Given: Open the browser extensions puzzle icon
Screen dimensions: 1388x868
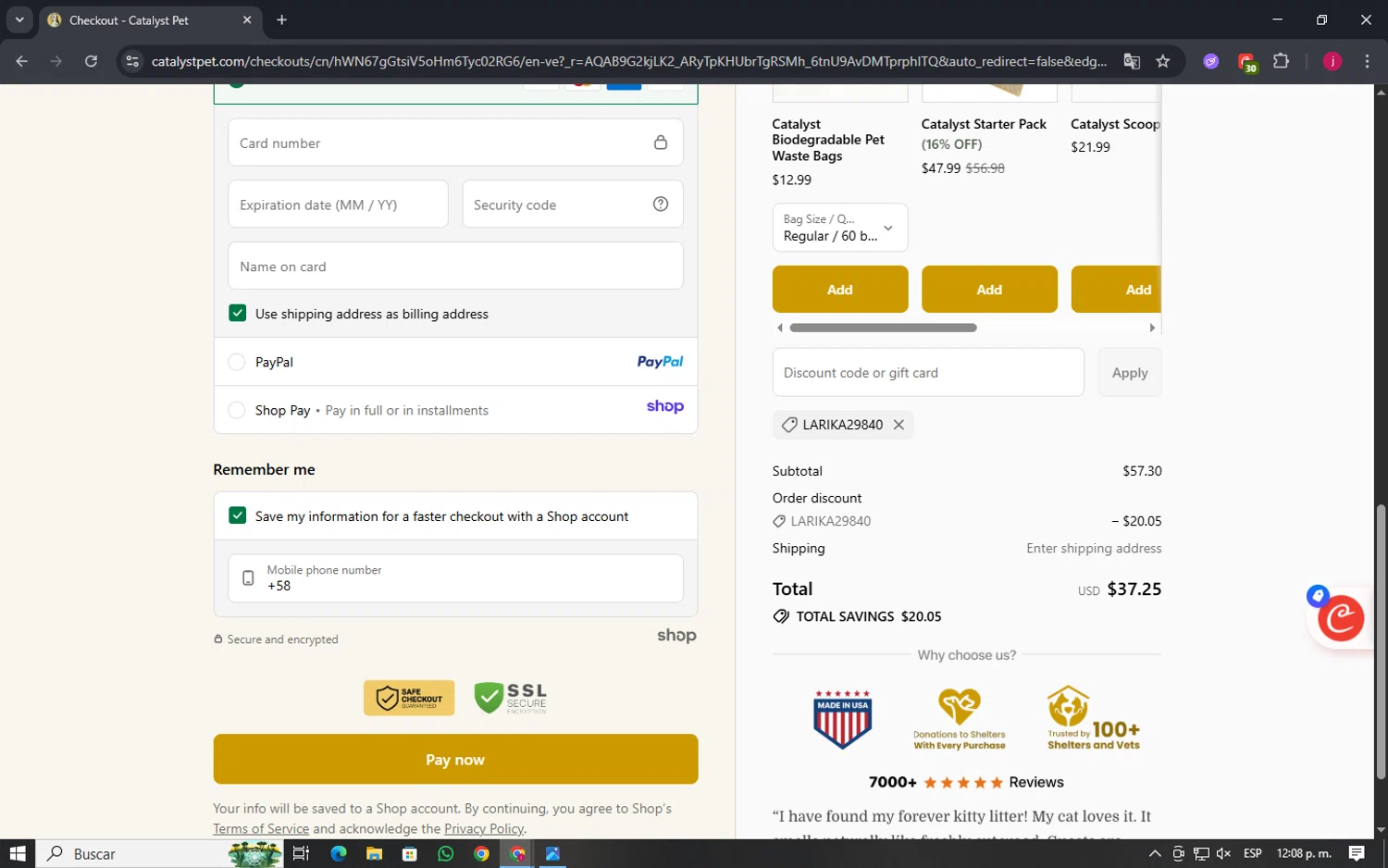Looking at the screenshot, I should point(1281,61).
